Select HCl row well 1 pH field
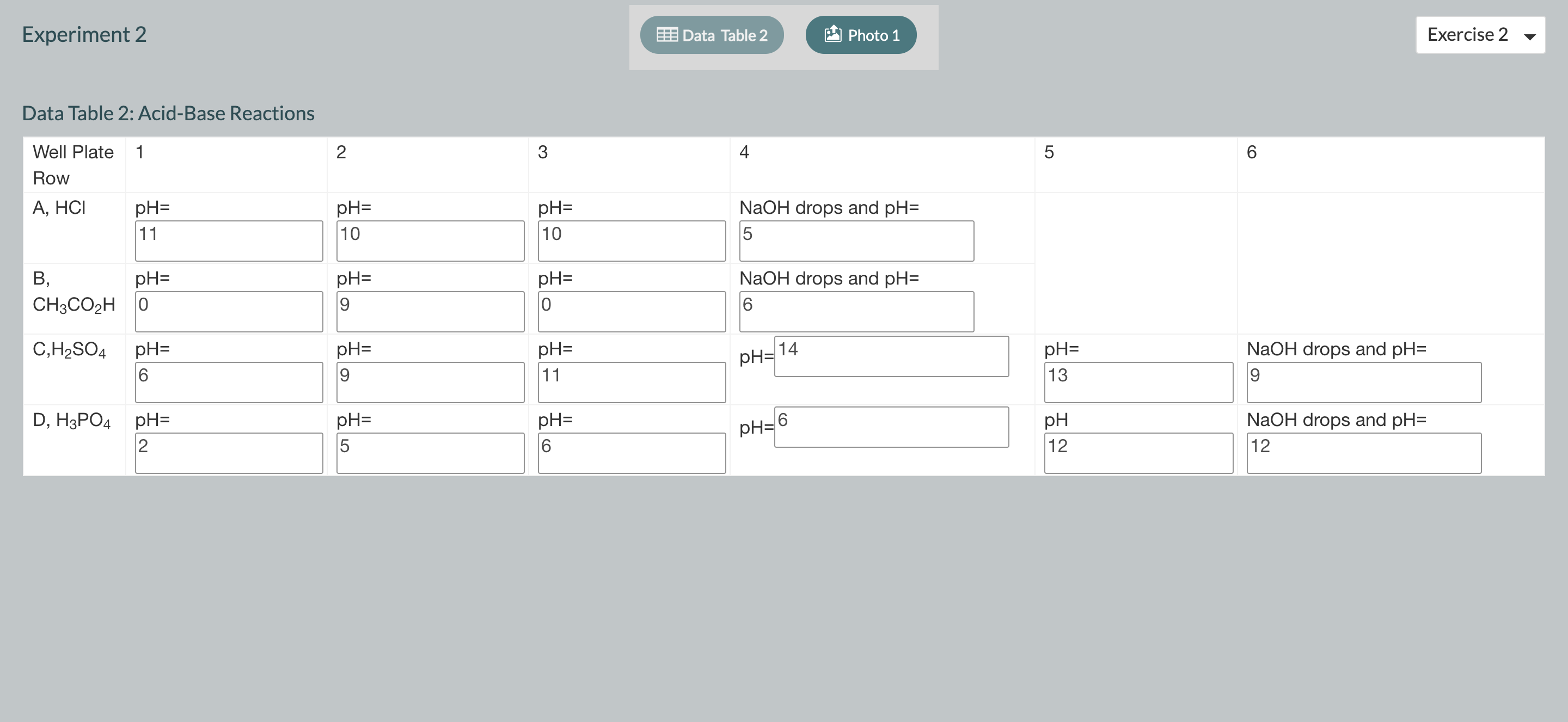The image size is (1568, 722). coord(229,241)
